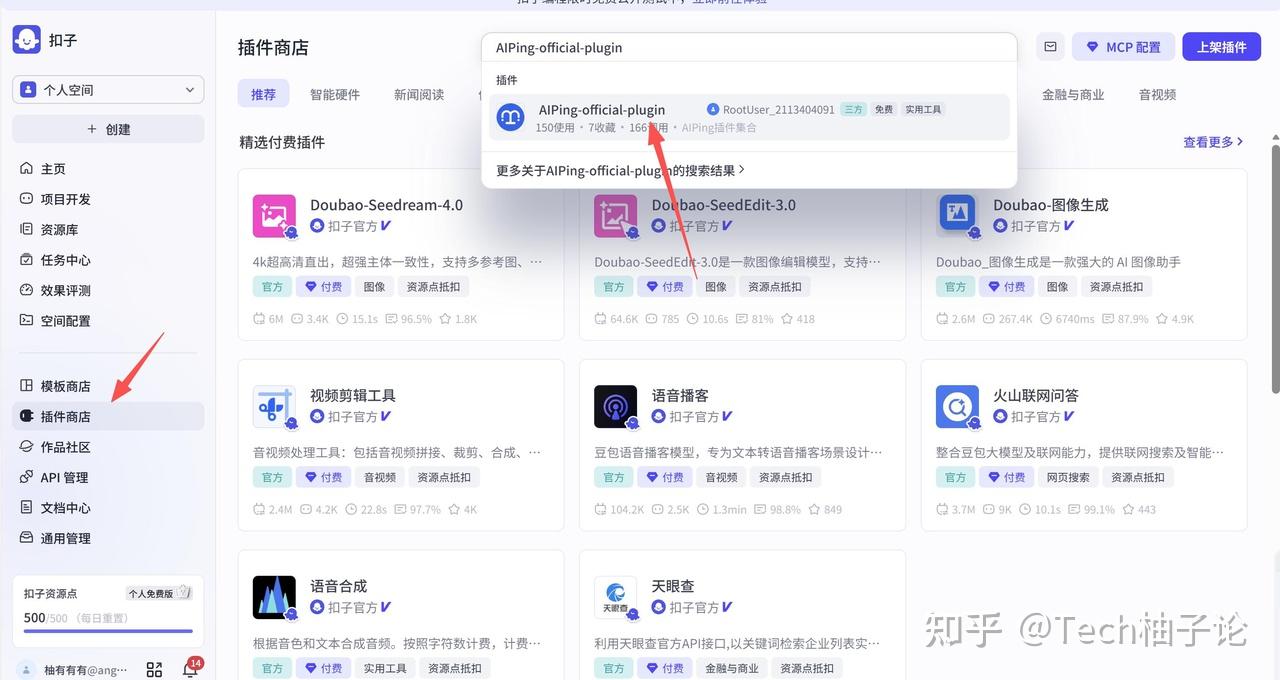Open the 语音合成 plugin icon
The width and height of the screenshot is (1280, 680).
[275, 598]
